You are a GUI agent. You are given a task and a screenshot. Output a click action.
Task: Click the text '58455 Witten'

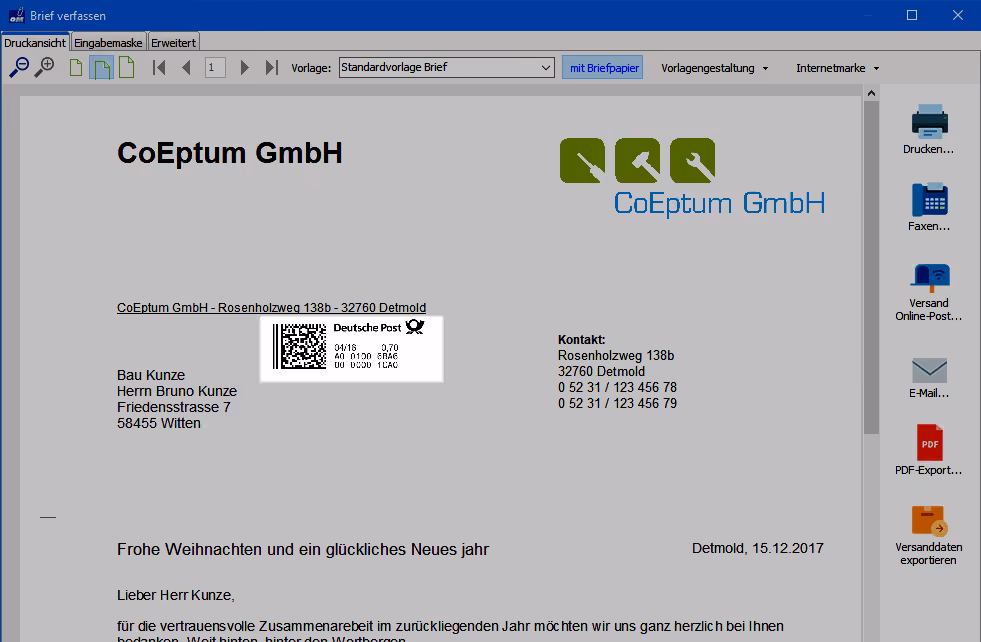point(159,423)
